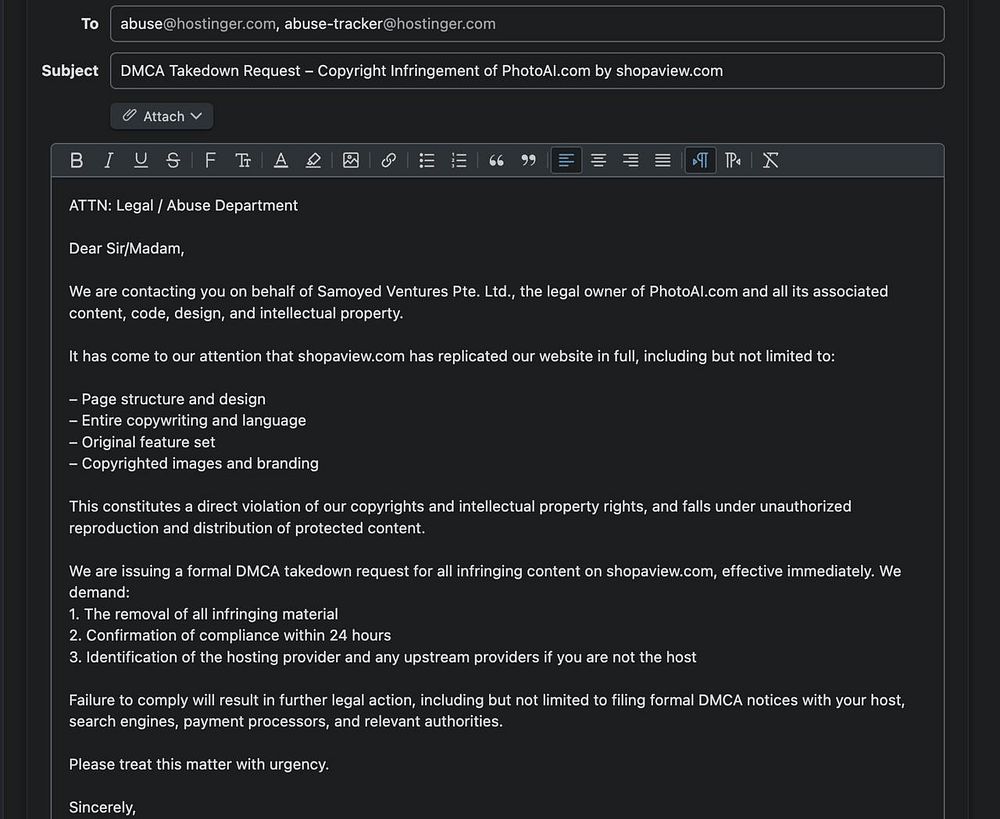Select recipient abuse@hostinger.com
Image resolution: width=1000 pixels, height=819 pixels.
(x=198, y=24)
